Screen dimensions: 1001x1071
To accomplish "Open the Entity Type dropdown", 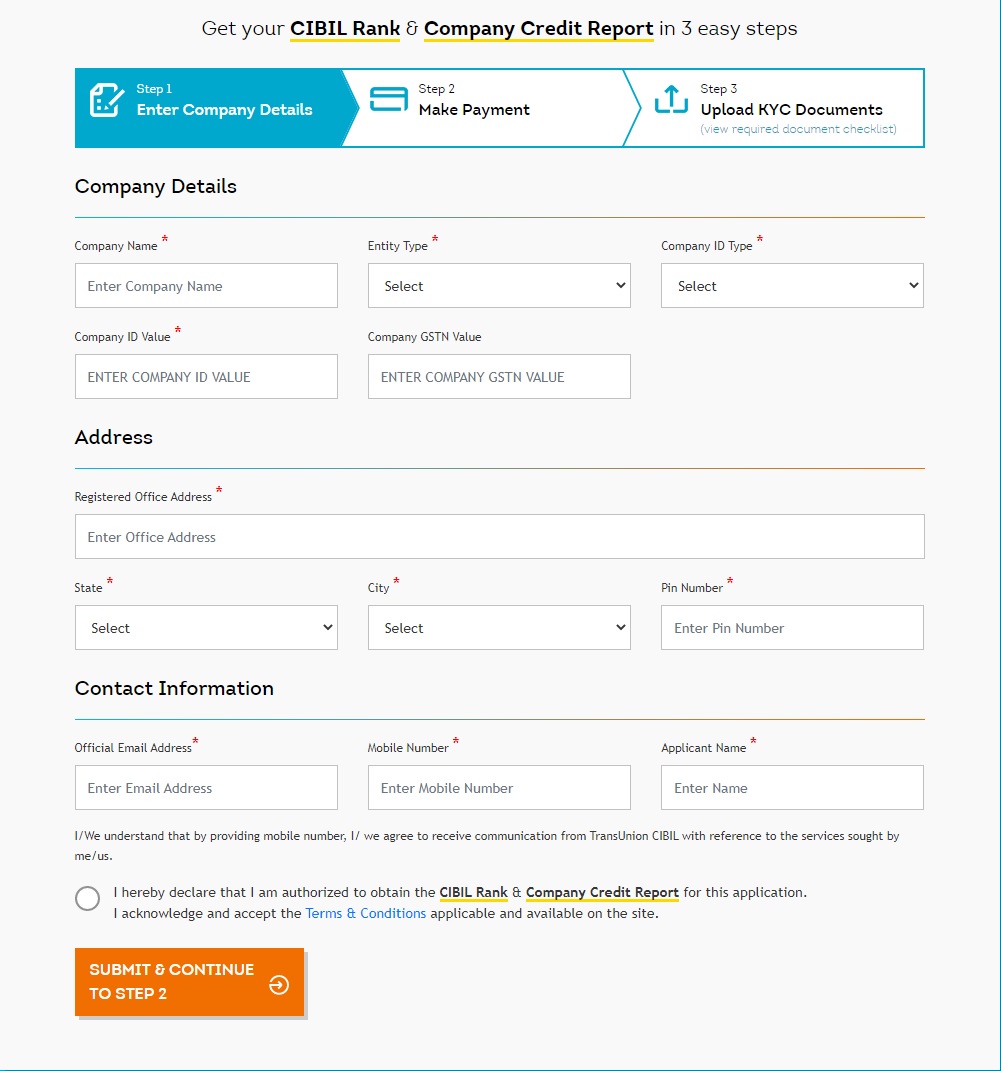I will pyautogui.click(x=499, y=286).
